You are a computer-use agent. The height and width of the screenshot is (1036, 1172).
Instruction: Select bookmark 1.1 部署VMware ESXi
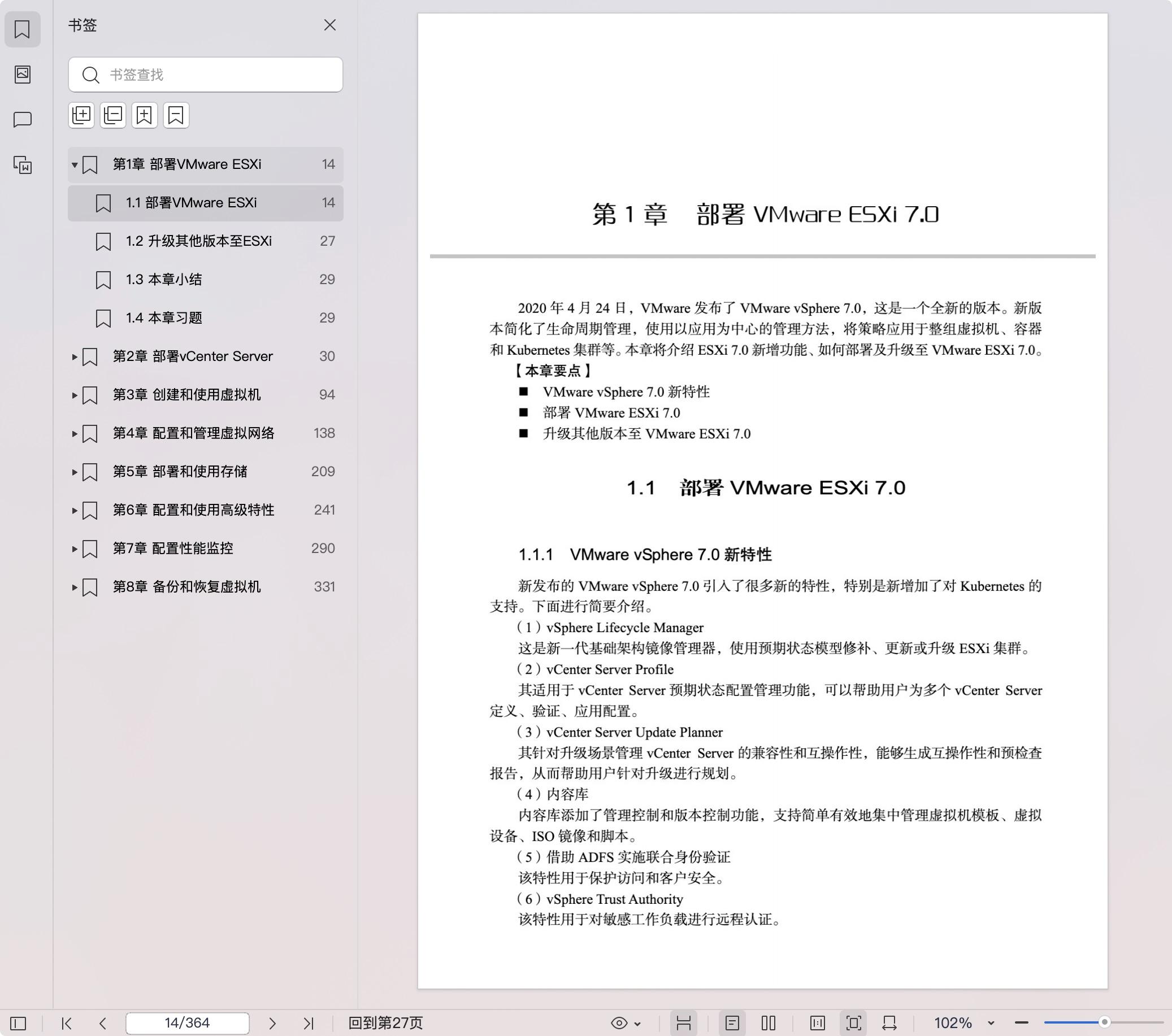[x=205, y=203]
